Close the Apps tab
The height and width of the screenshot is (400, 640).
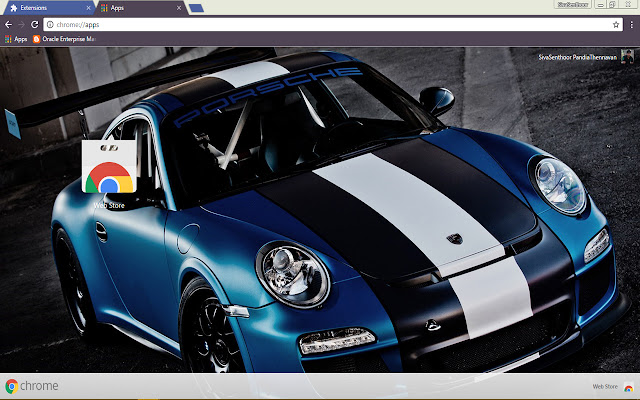pyautogui.click(x=179, y=8)
